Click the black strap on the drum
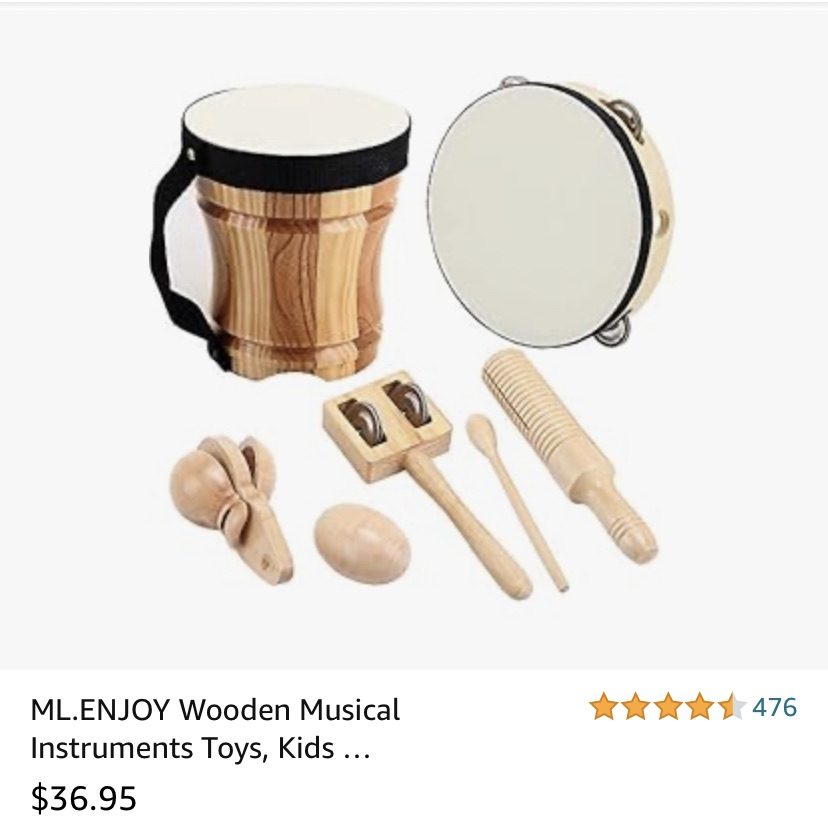Image resolution: width=828 pixels, height=836 pixels. tap(181, 256)
